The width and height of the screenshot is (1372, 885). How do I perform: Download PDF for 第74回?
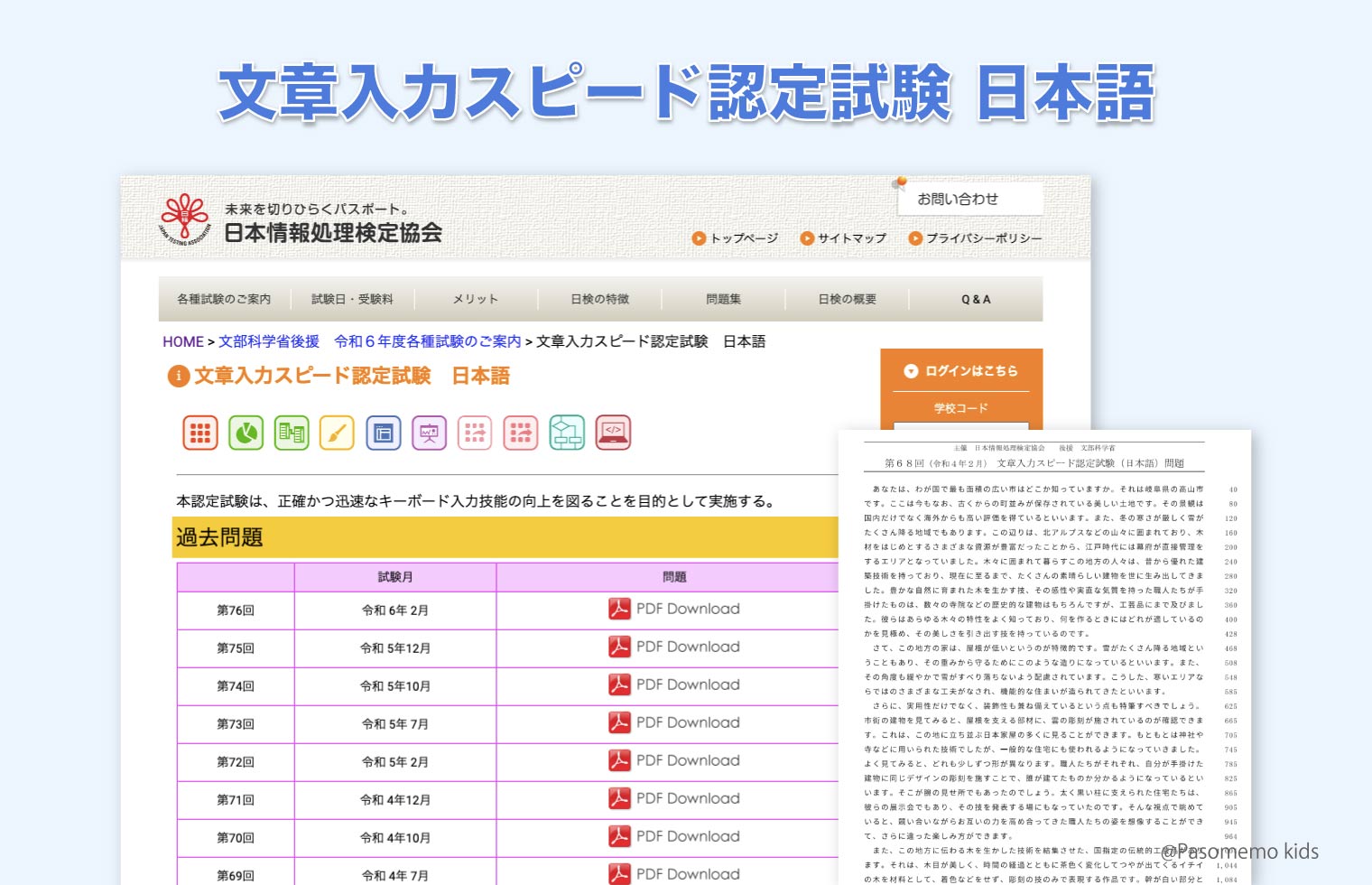tap(674, 685)
